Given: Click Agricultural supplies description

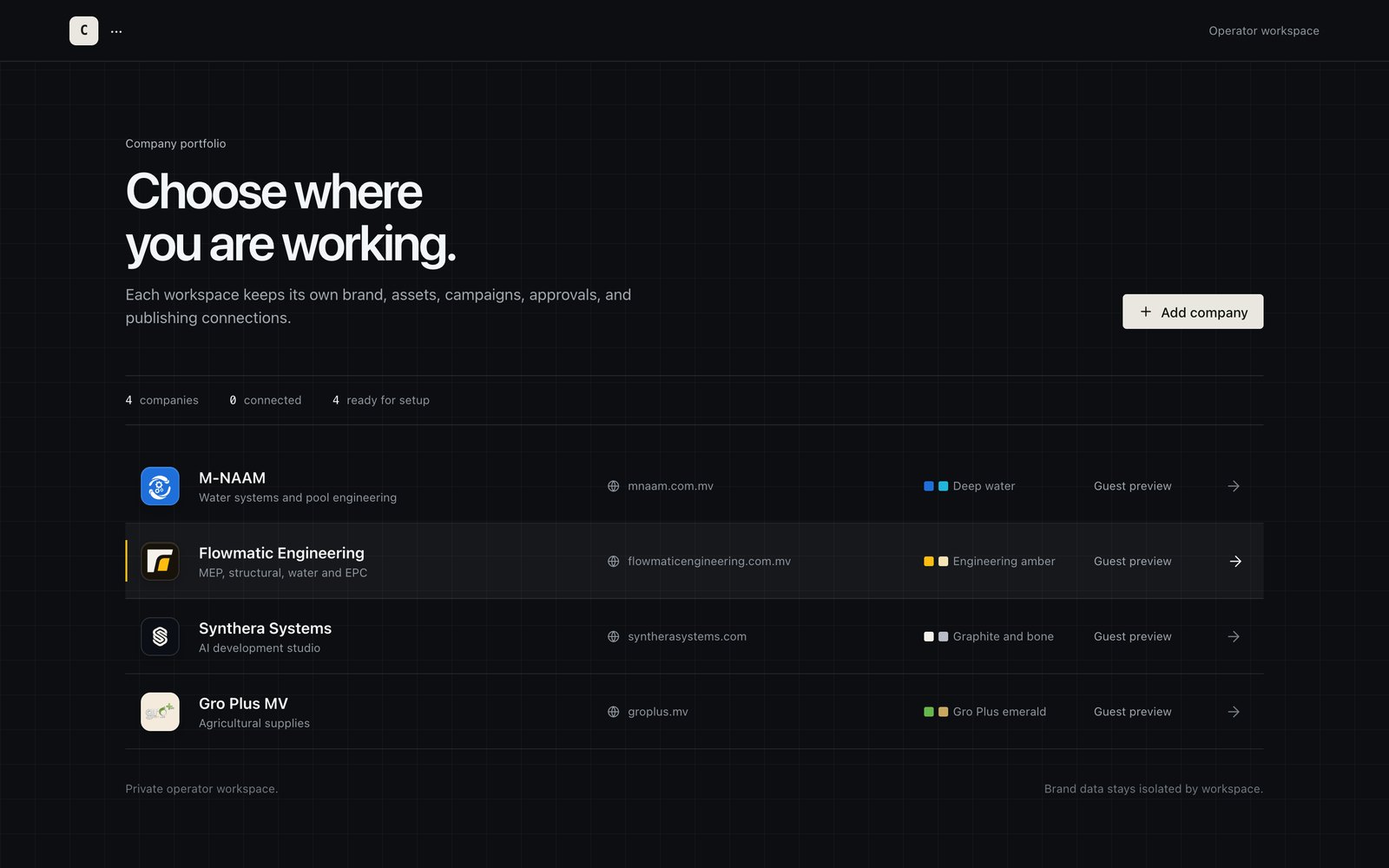Looking at the screenshot, I should (x=254, y=723).
